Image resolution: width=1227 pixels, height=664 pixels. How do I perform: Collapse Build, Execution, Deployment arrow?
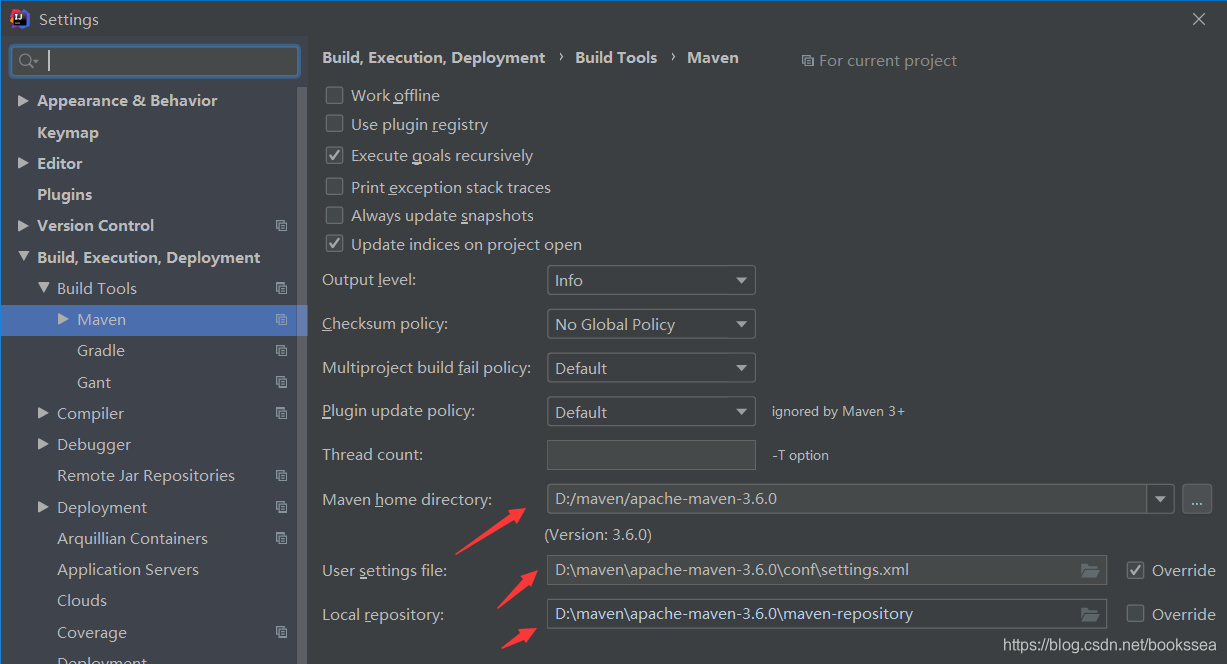(x=23, y=257)
